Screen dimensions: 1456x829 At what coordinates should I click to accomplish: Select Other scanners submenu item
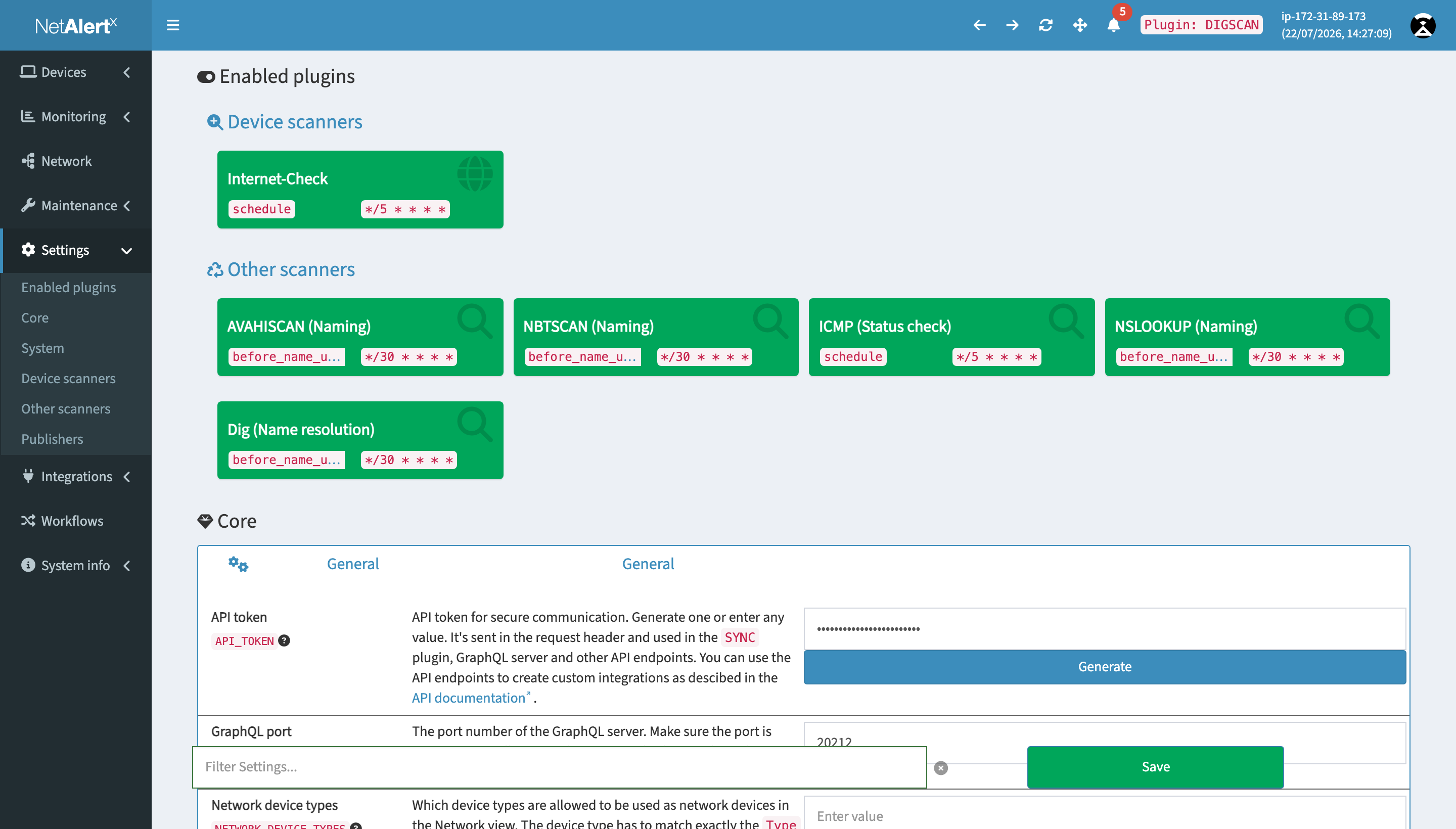coord(66,409)
